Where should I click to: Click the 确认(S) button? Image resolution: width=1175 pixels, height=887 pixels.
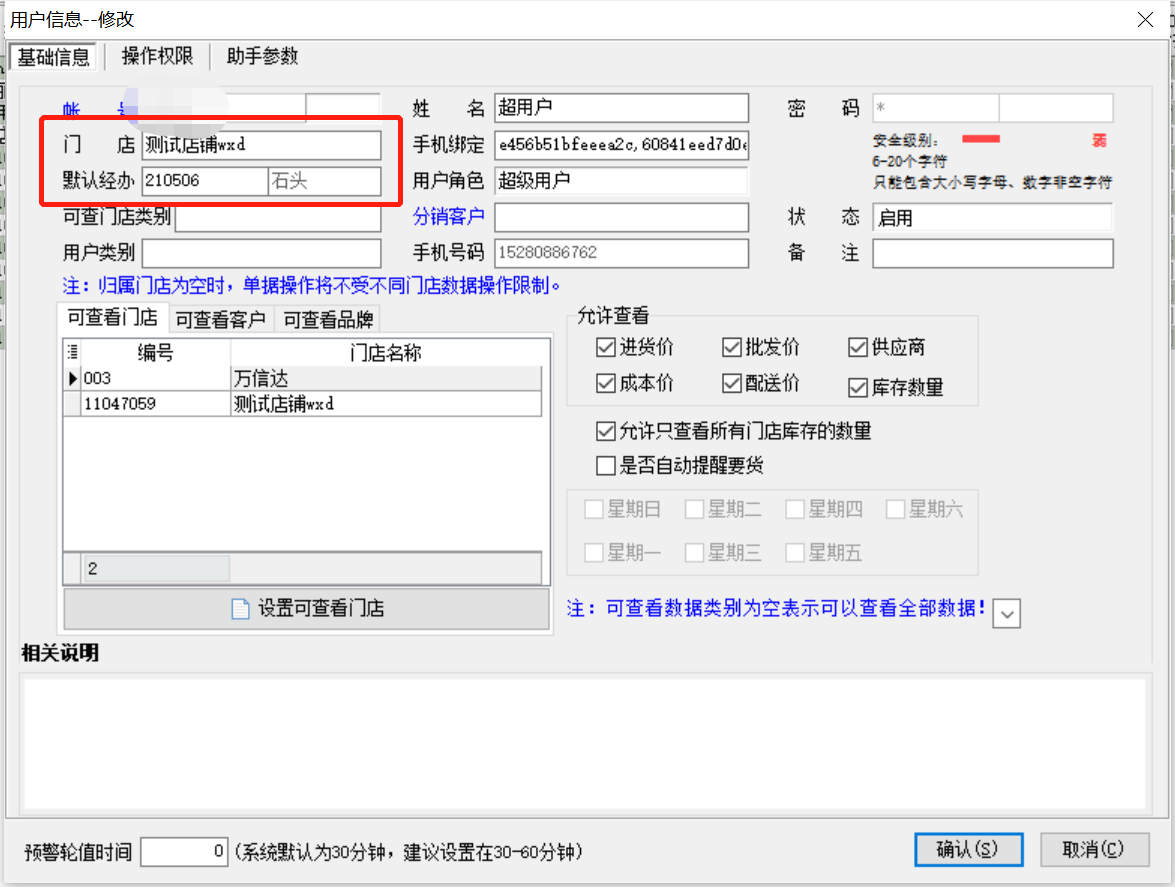coord(968,850)
